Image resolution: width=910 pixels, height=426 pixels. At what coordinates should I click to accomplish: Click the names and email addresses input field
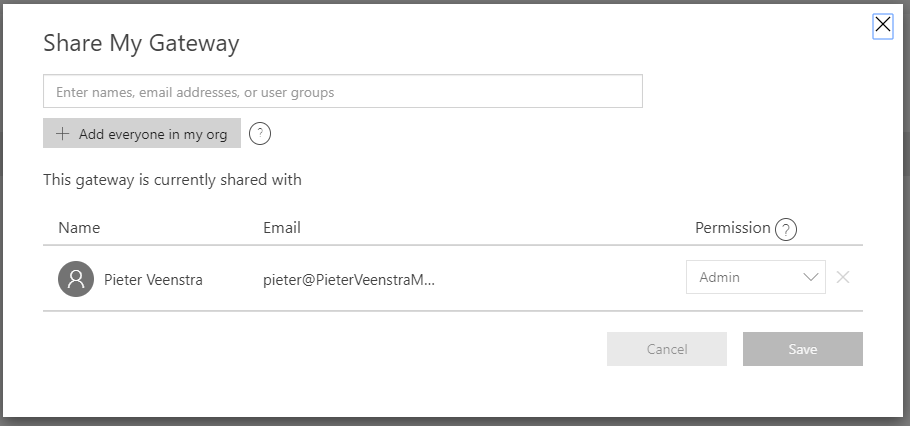click(x=342, y=91)
